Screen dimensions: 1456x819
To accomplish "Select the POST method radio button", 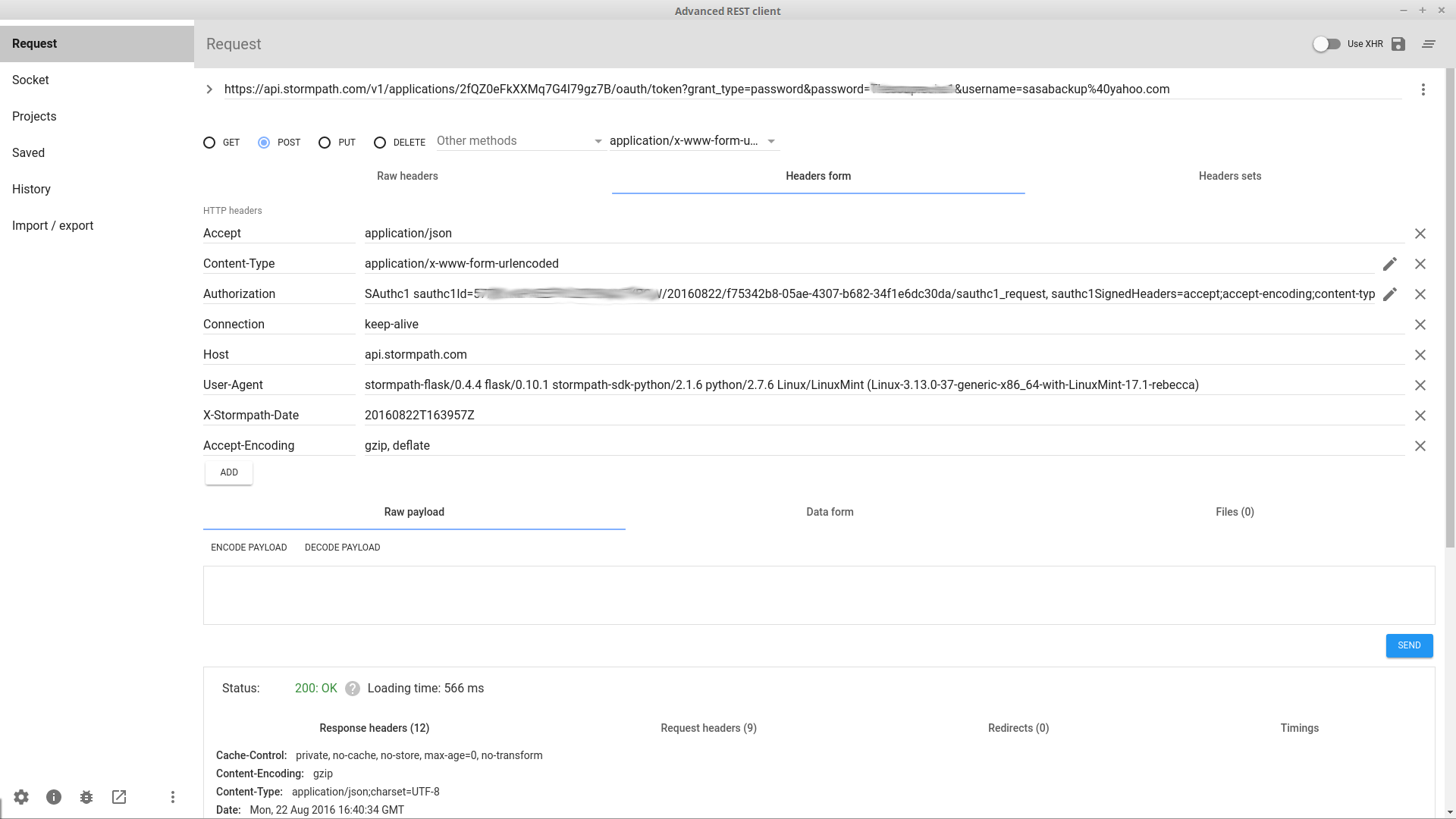I will pos(264,143).
